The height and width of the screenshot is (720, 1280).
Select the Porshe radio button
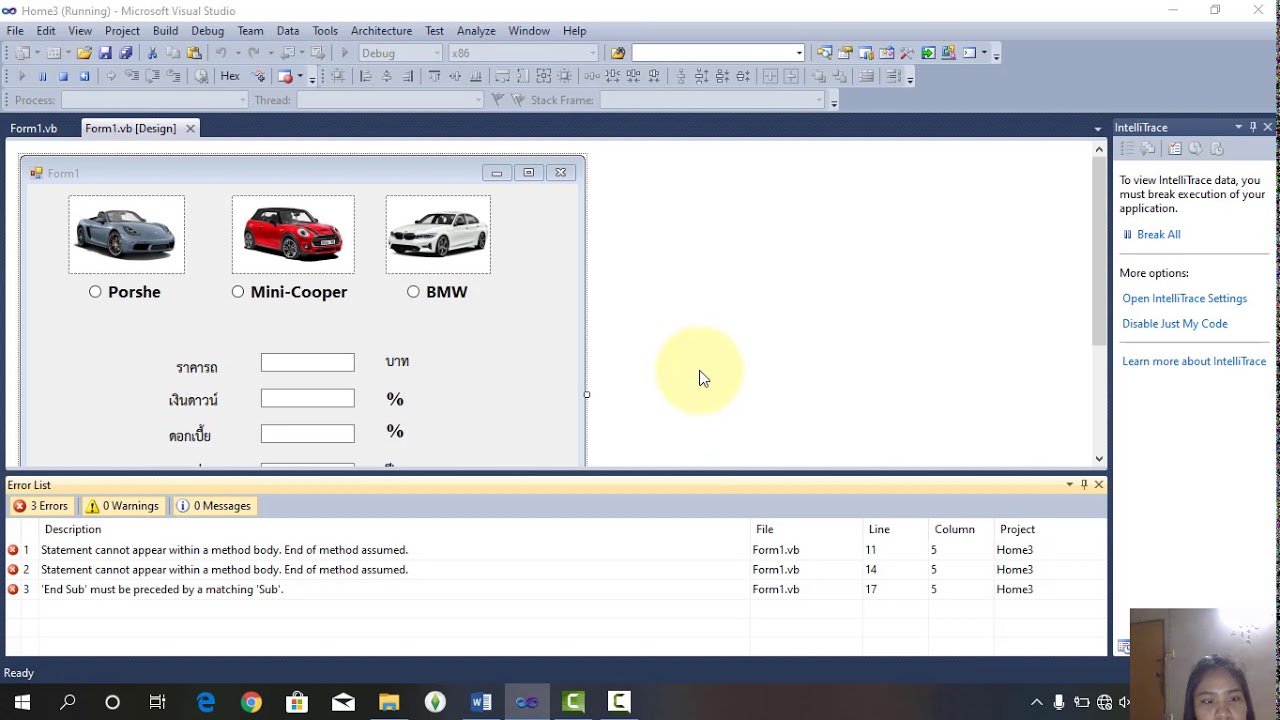point(95,292)
